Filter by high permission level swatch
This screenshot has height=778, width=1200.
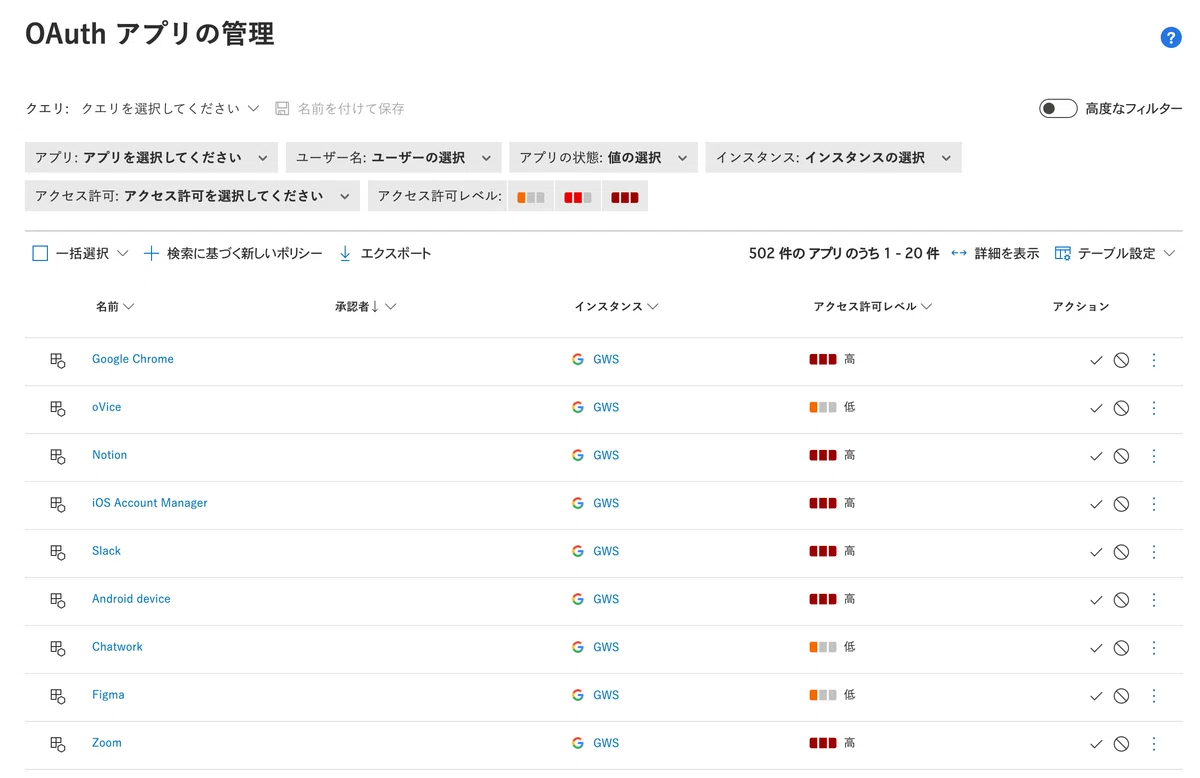[625, 197]
